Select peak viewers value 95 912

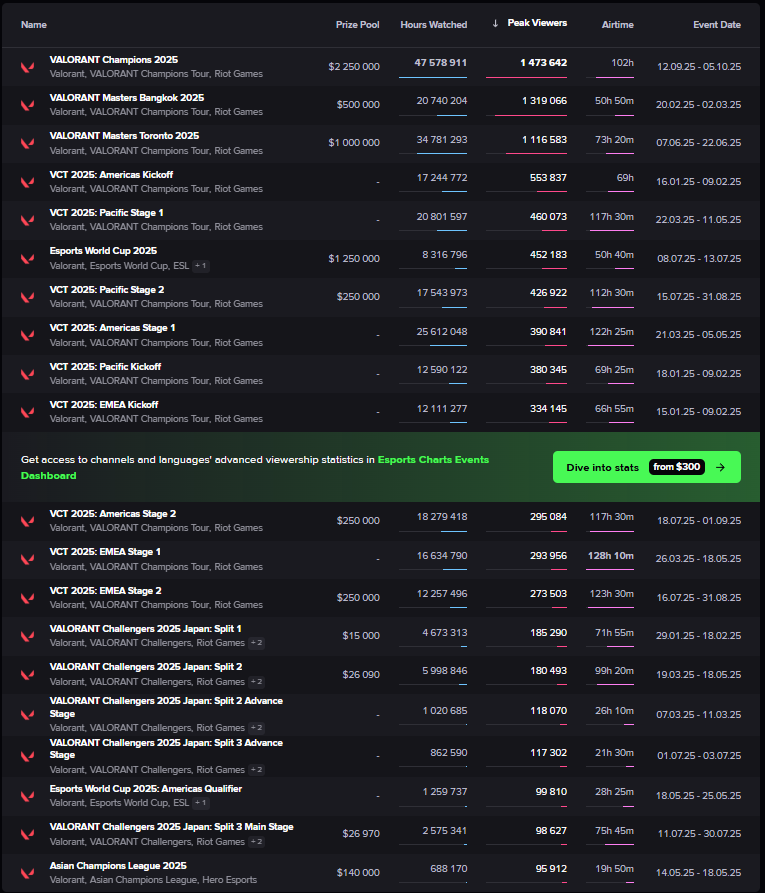coord(551,869)
